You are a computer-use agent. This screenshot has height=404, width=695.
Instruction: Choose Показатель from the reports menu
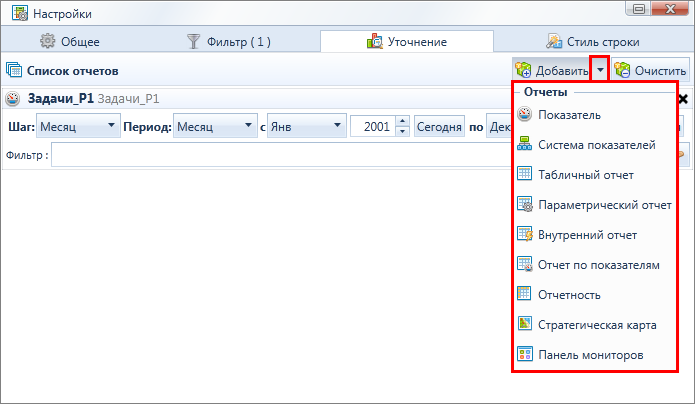coord(594,115)
